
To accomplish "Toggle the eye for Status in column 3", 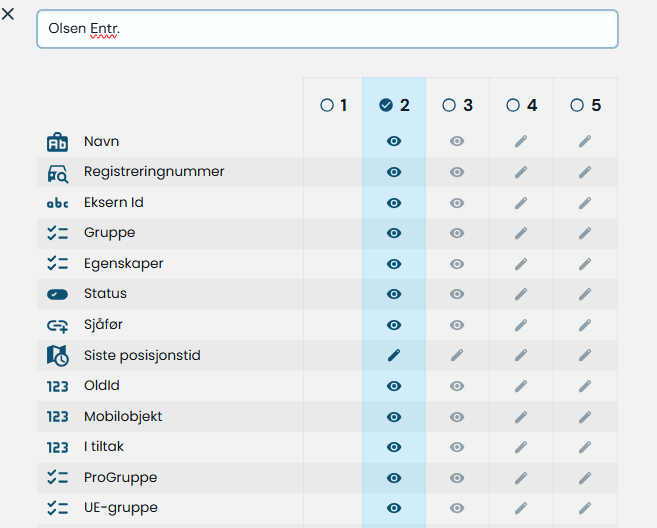I will (457, 294).
